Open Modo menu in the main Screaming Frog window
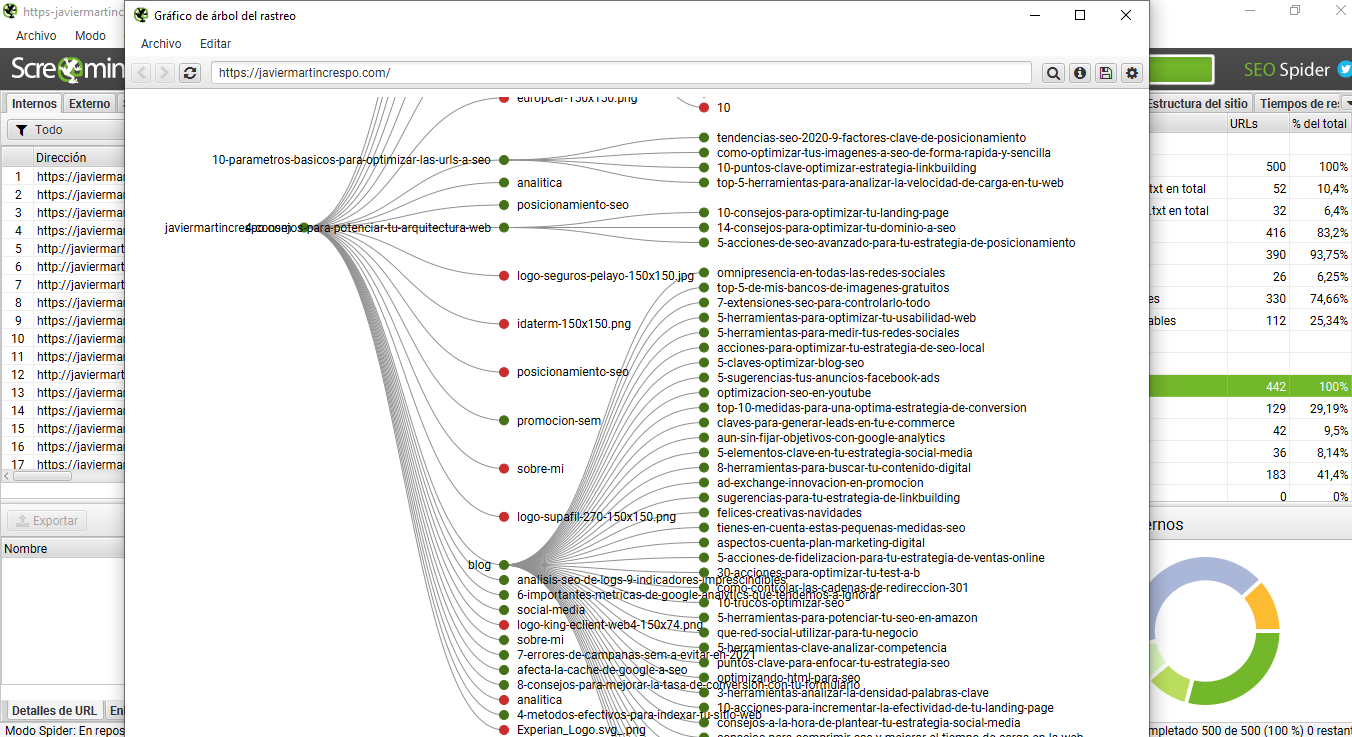 pyautogui.click(x=90, y=35)
